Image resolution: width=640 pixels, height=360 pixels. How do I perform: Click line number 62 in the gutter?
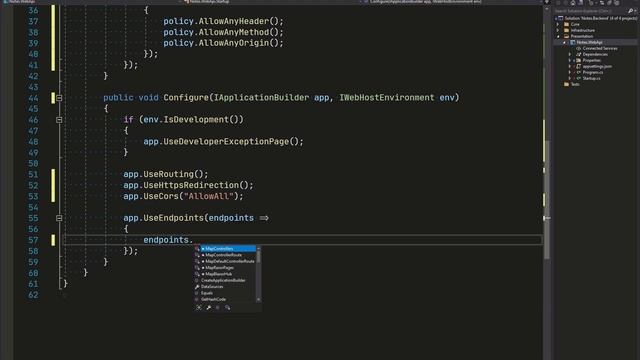tap(33, 295)
